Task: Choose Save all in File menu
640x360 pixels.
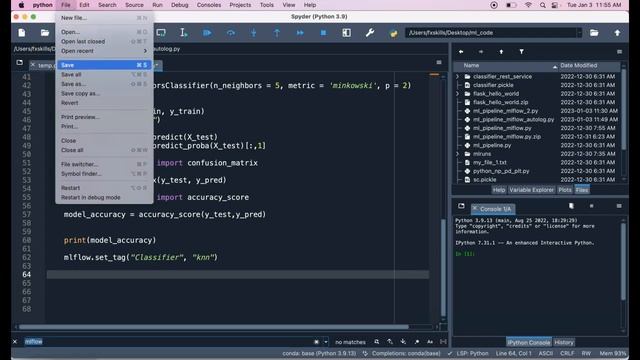Action: coord(104,75)
